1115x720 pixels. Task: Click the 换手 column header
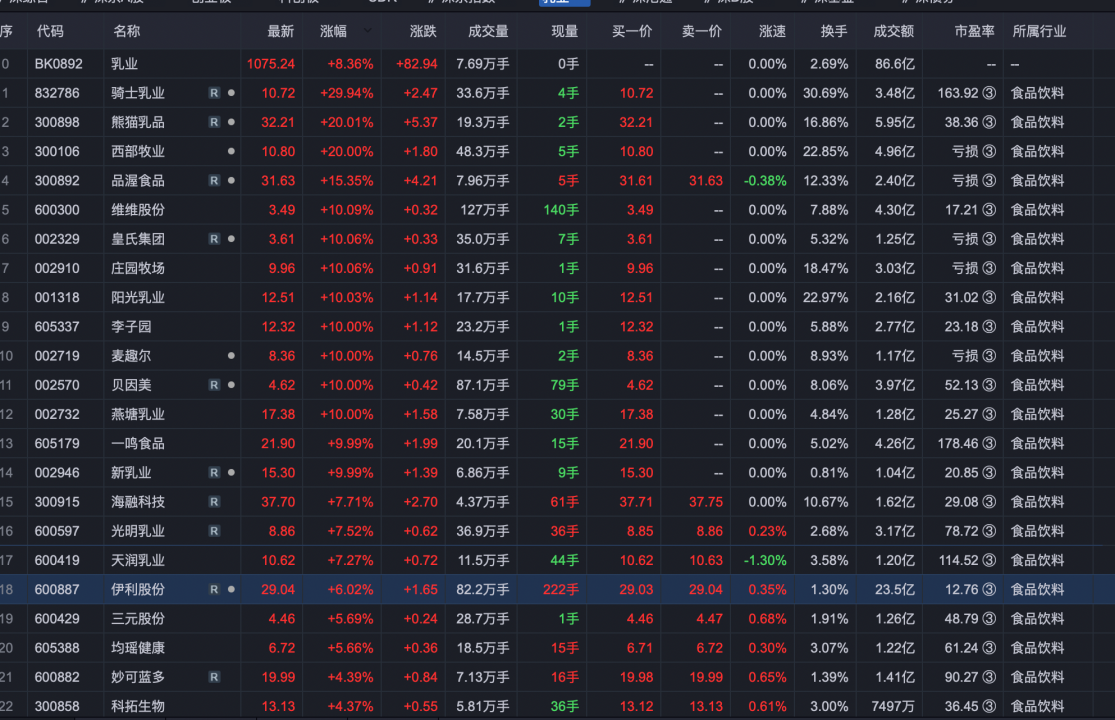click(x=834, y=32)
